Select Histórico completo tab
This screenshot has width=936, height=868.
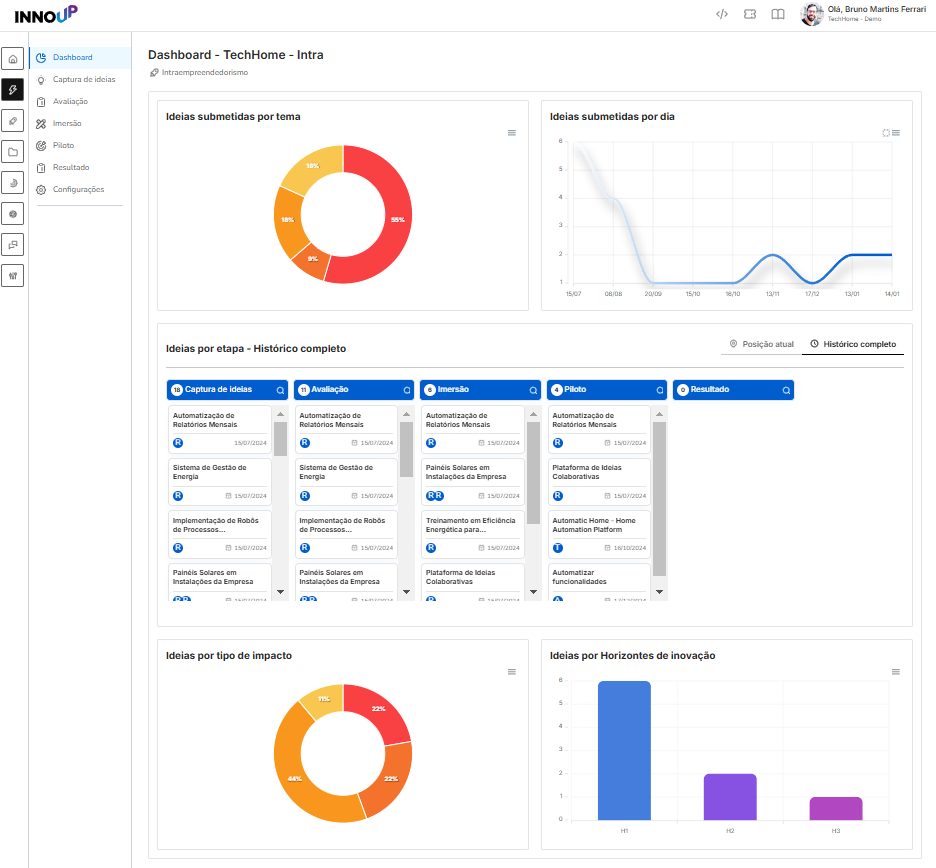pyautogui.click(x=852, y=344)
